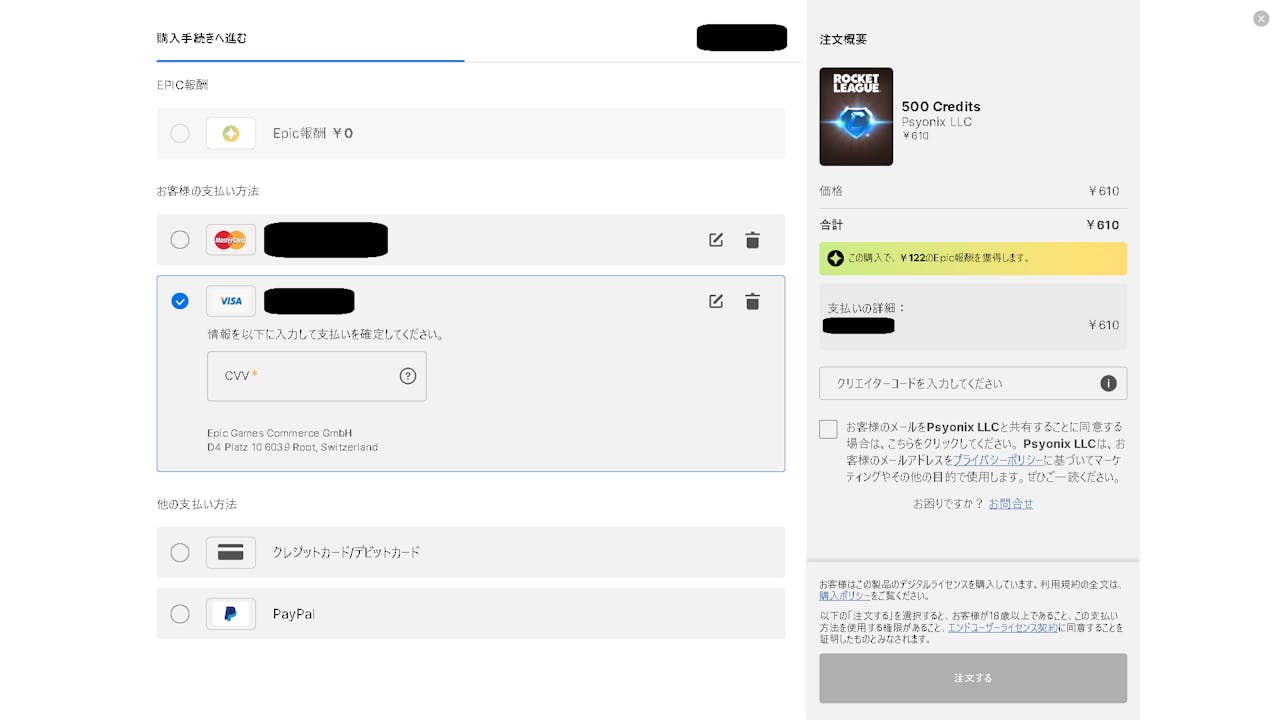Select PayPal as payment method
Viewport: 1280px width, 720px height.
pos(180,614)
